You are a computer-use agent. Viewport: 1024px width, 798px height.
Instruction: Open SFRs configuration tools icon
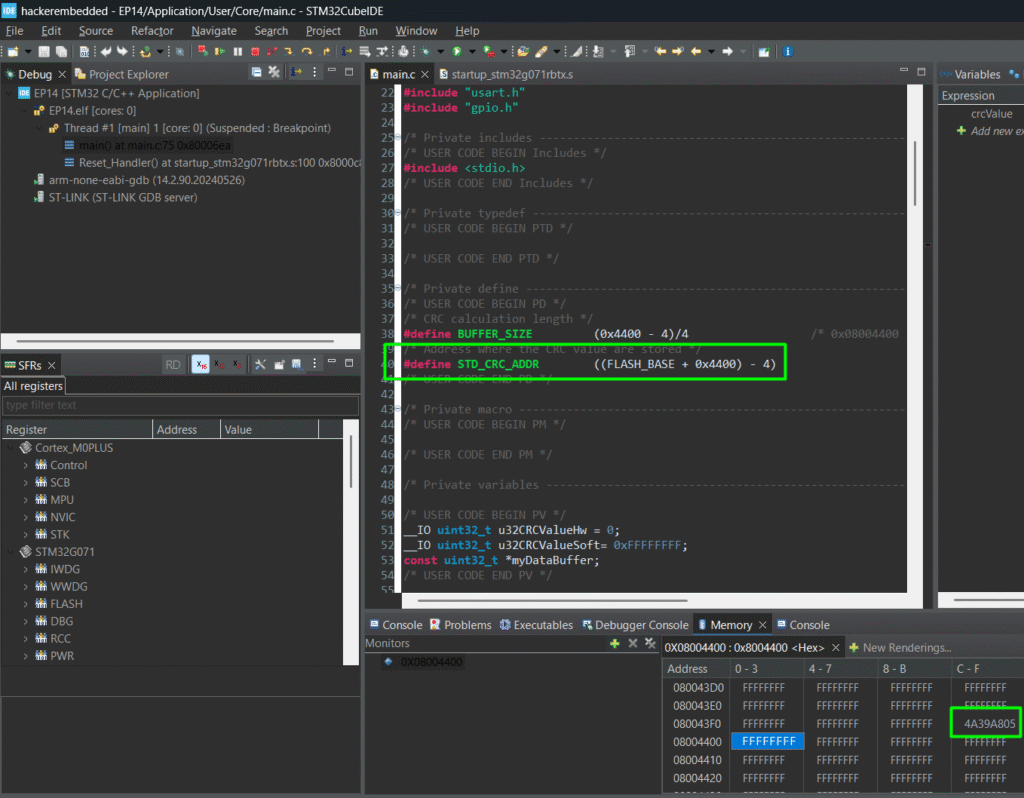pyautogui.click(x=260, y=365)
